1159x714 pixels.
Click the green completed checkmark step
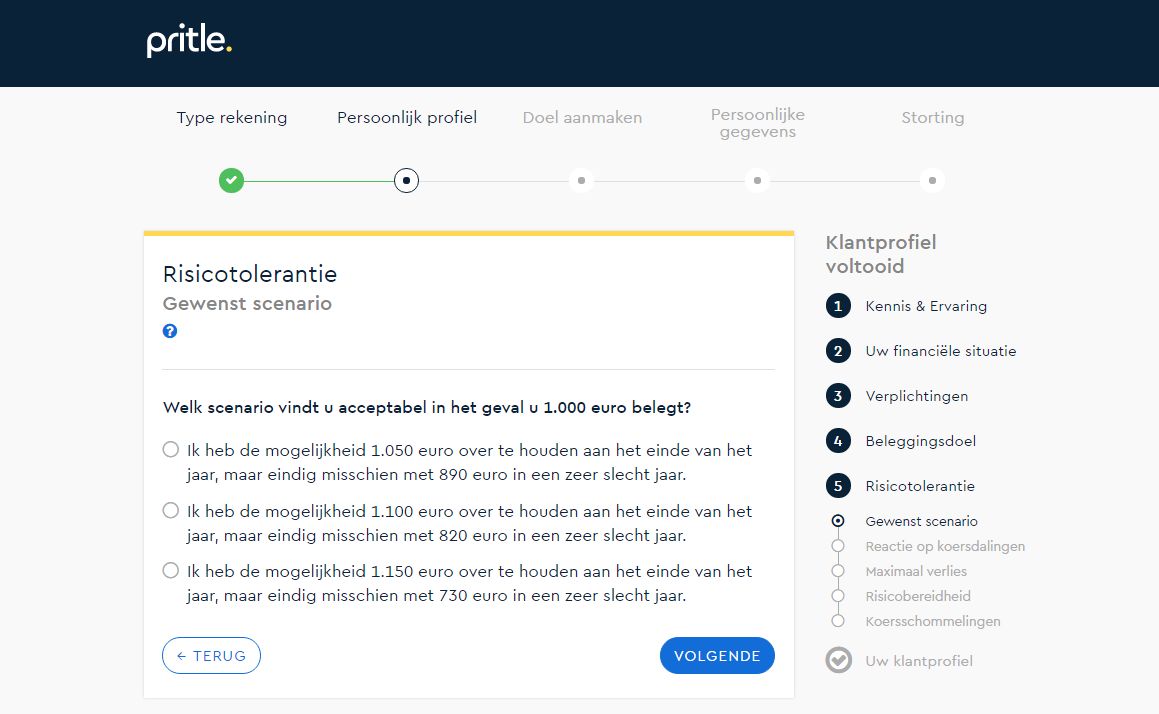(x=231, y=181)
